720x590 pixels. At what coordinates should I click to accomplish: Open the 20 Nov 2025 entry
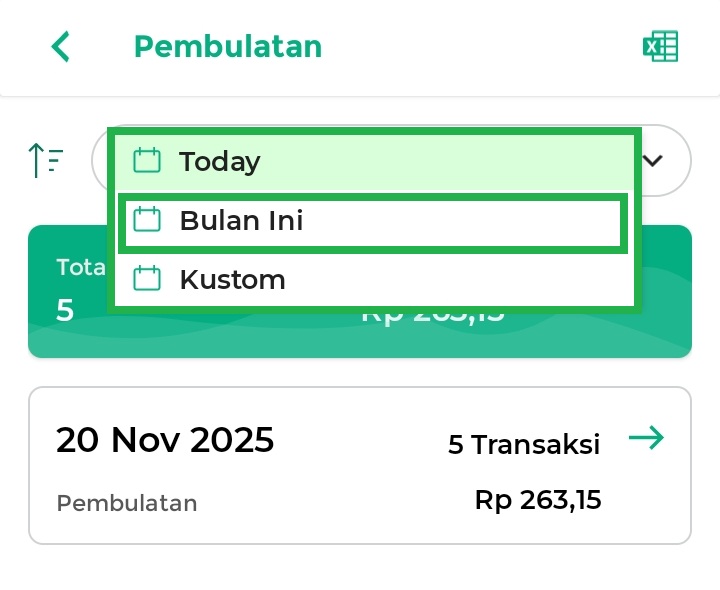click(165, 440)
